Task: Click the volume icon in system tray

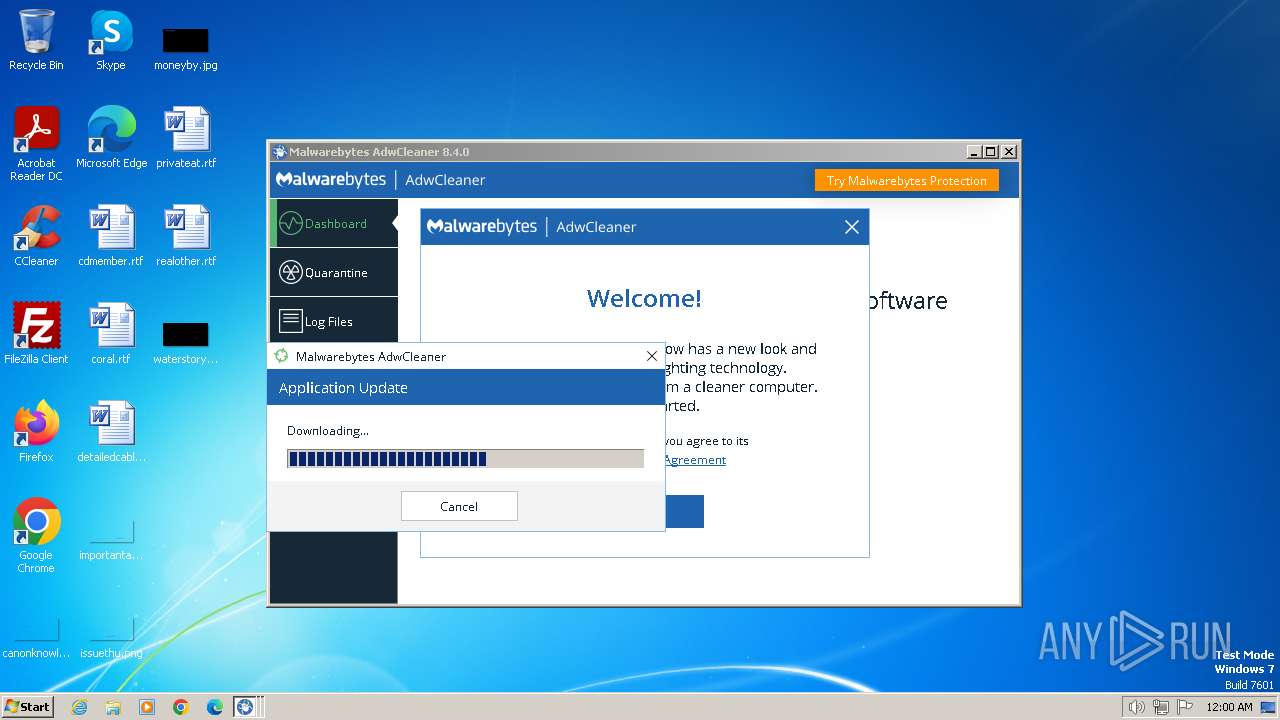Action: point(1136,707)
